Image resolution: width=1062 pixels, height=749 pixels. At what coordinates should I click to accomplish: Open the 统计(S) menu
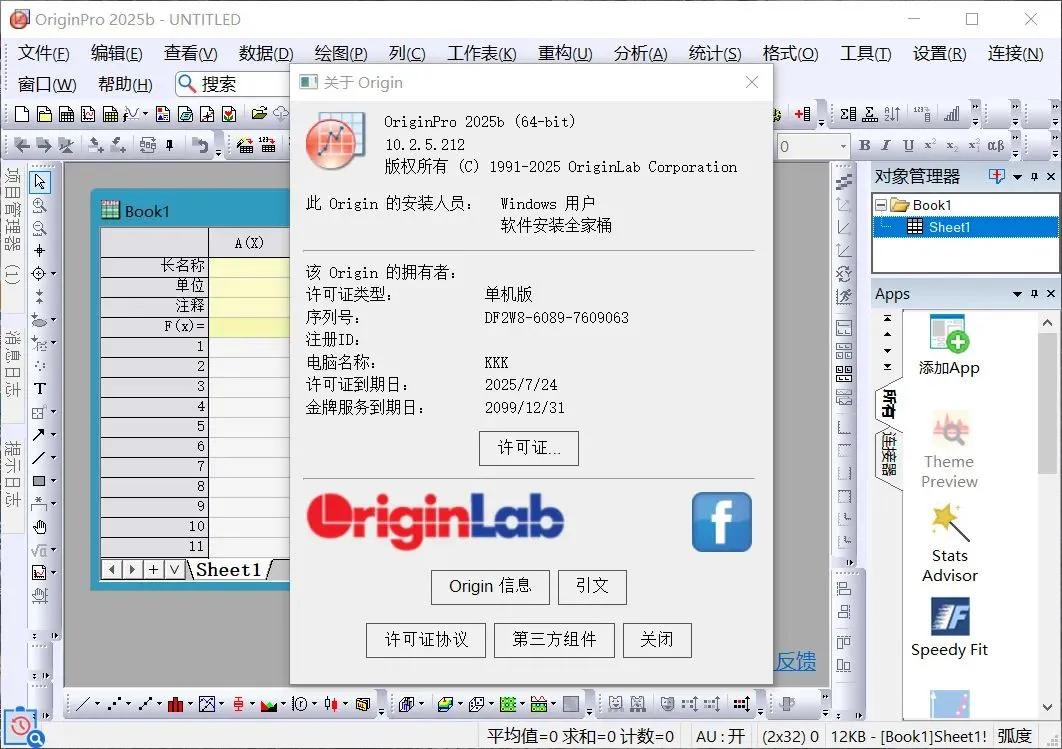pyautogui.click(x=715, y=53)
